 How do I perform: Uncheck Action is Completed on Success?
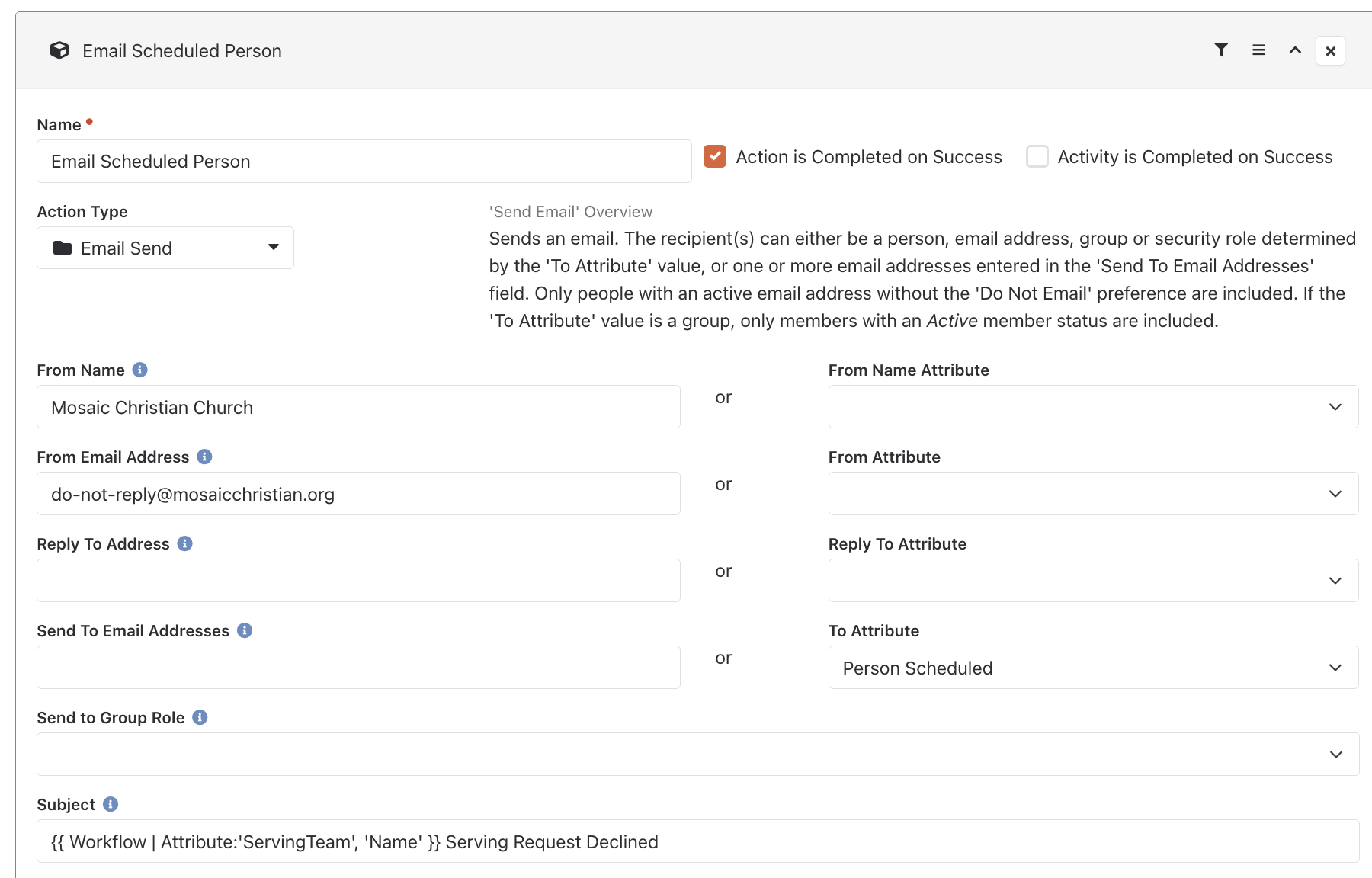pos(715,156)
